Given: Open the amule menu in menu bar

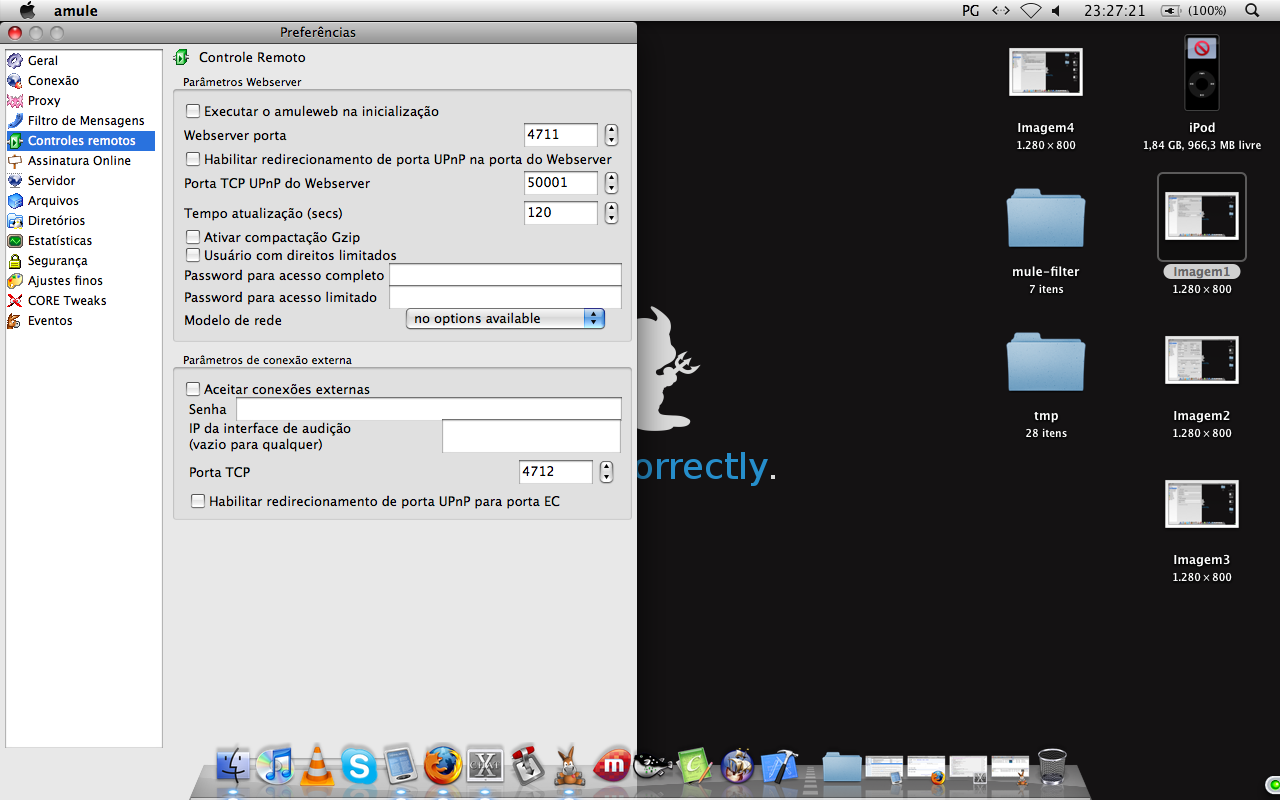Looking at the screenshot, I should tap(75, 11).
